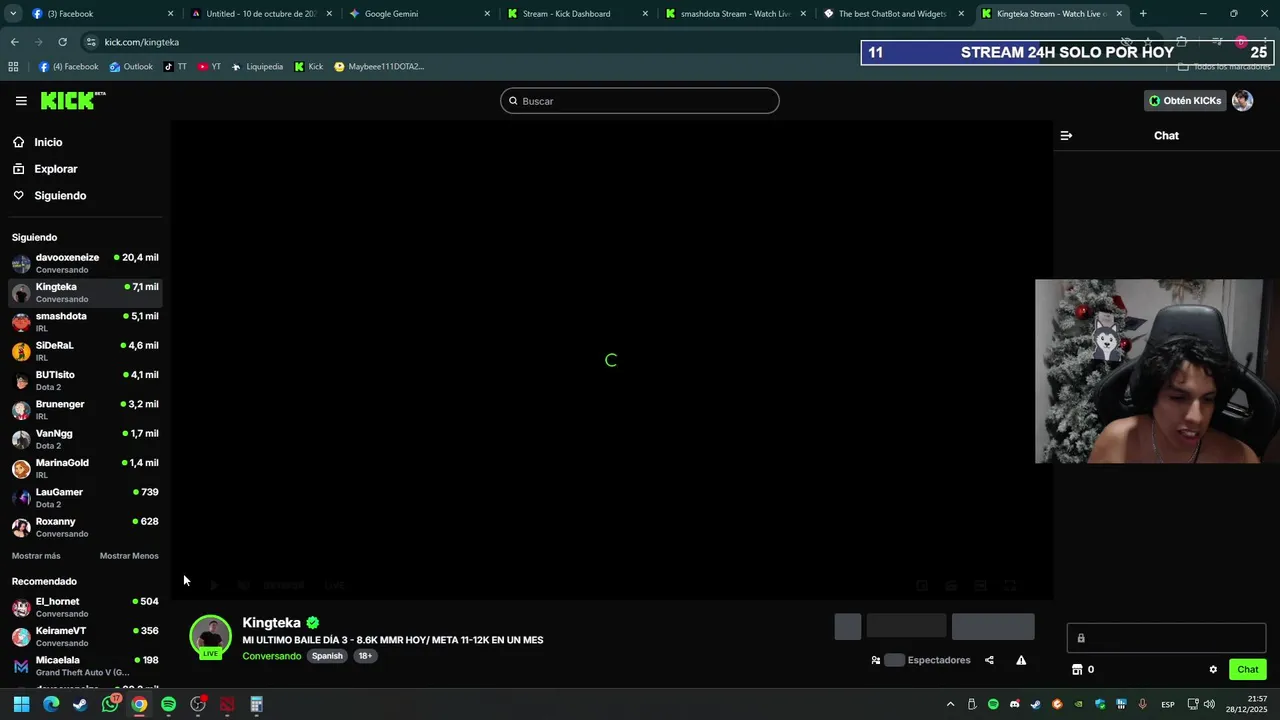Switch to Stream - Kick Dashboard tab

[x=577, y=14]
